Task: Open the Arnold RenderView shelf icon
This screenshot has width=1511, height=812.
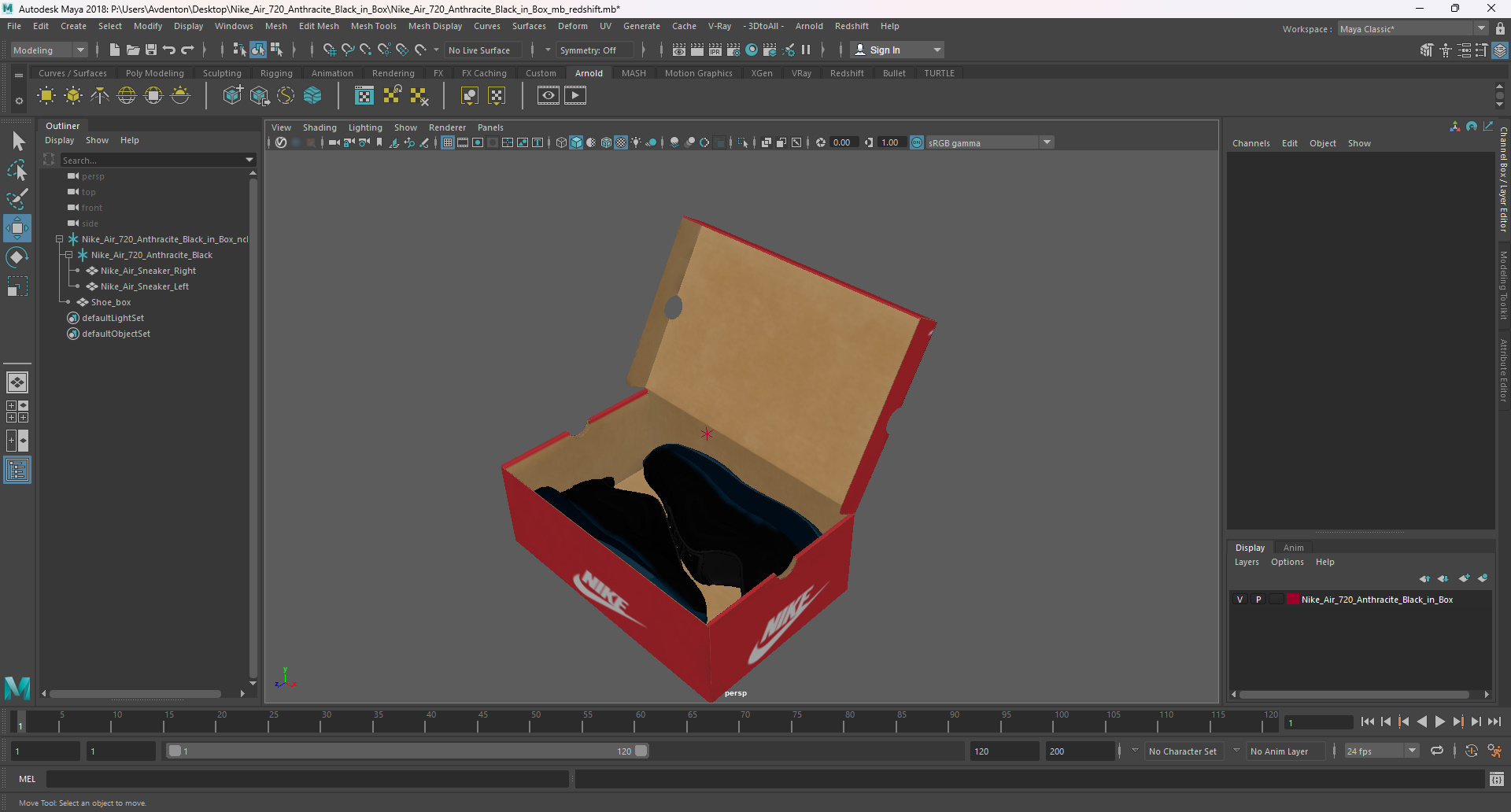Action: pyautogui.click(x=549, y=96)
